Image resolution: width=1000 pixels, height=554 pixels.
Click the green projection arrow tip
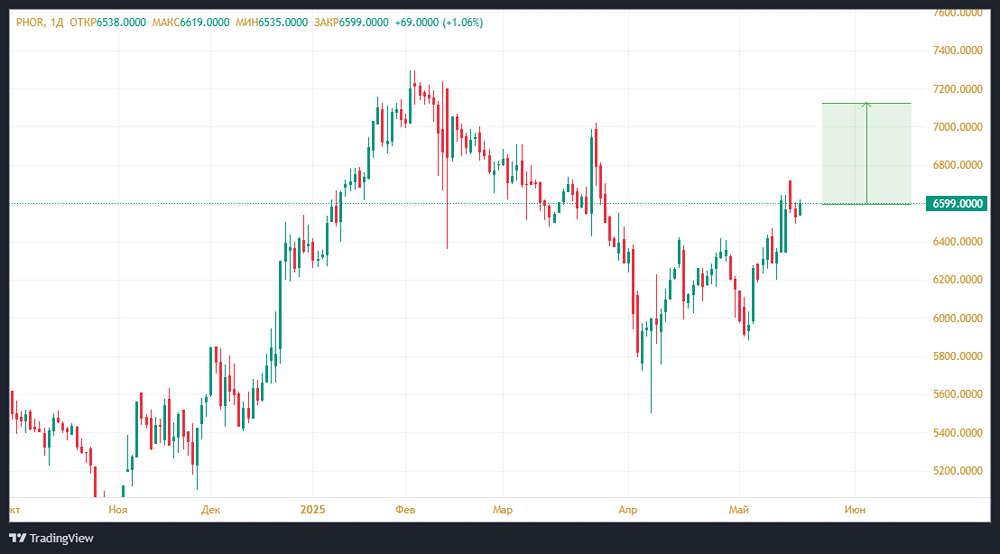click(x=867, y=105)
